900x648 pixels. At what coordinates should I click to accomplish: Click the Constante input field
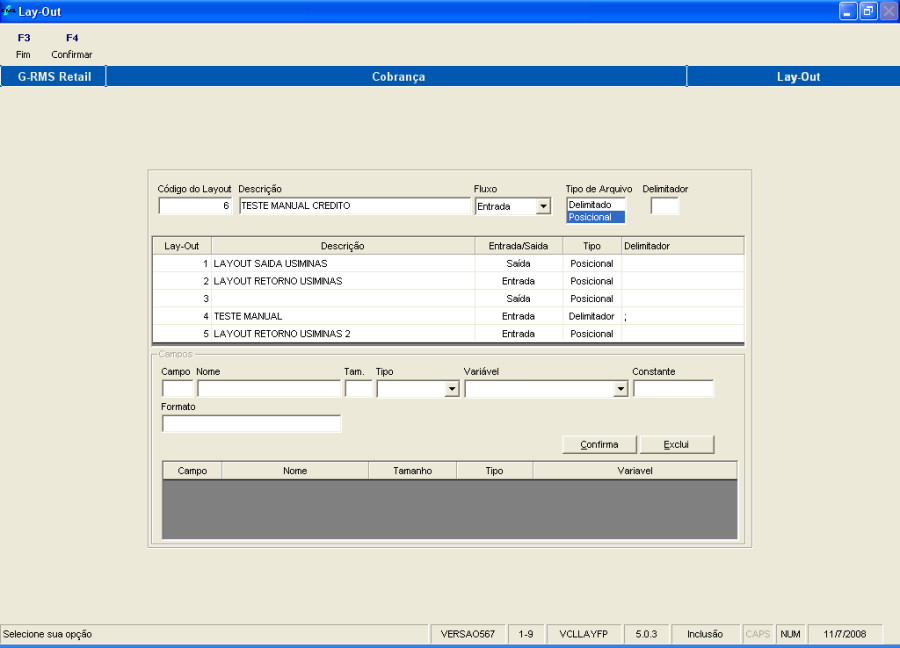[673, 389]
